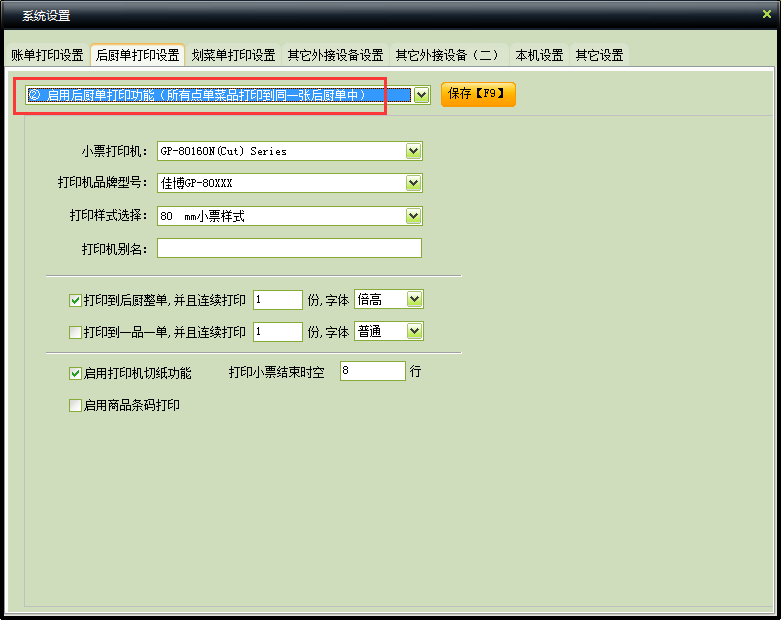Switch to the 账单打印设置 tab

pyautogui.click(x=47, y=55)
